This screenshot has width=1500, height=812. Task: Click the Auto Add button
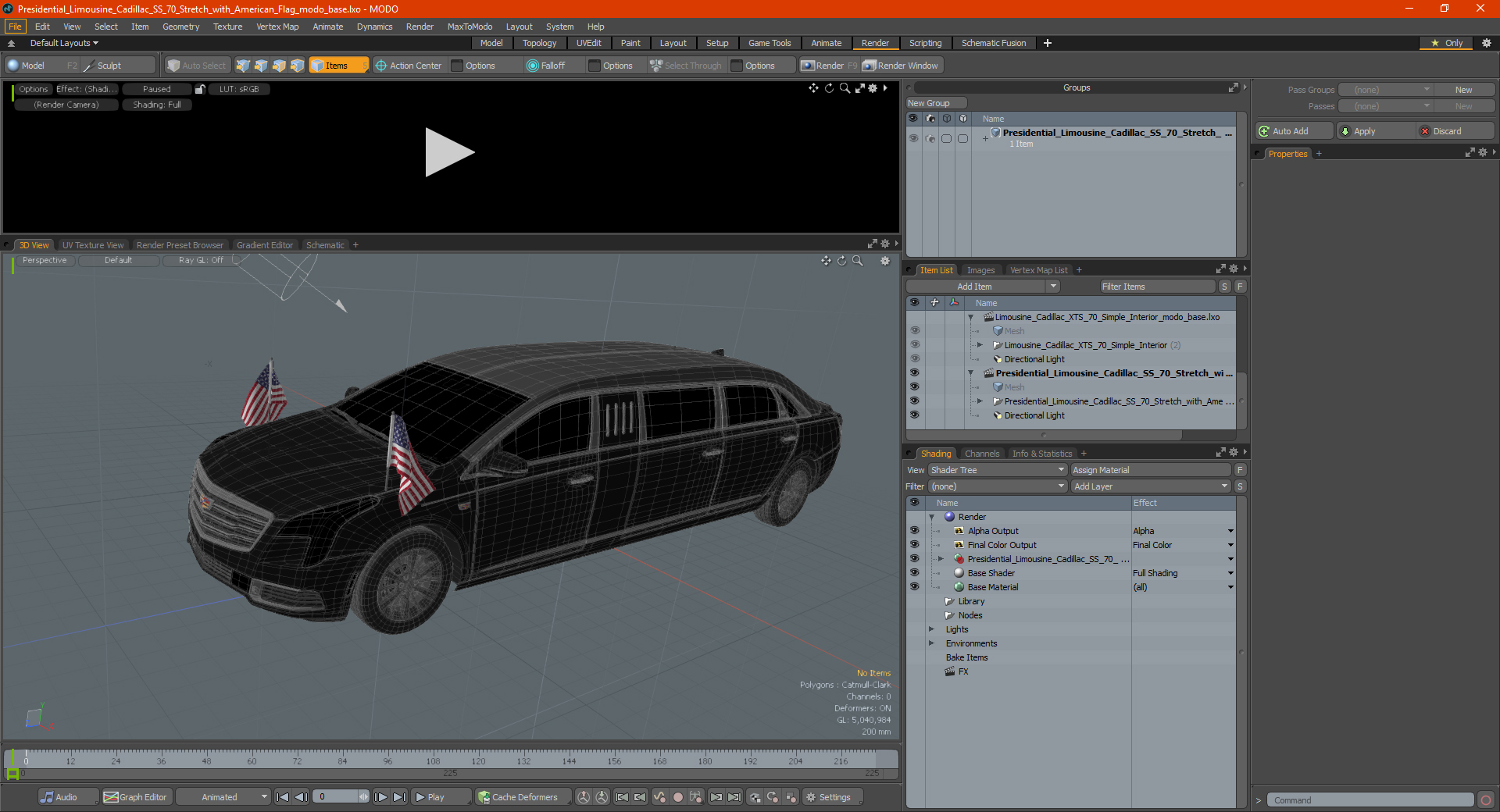[1293, 131]
